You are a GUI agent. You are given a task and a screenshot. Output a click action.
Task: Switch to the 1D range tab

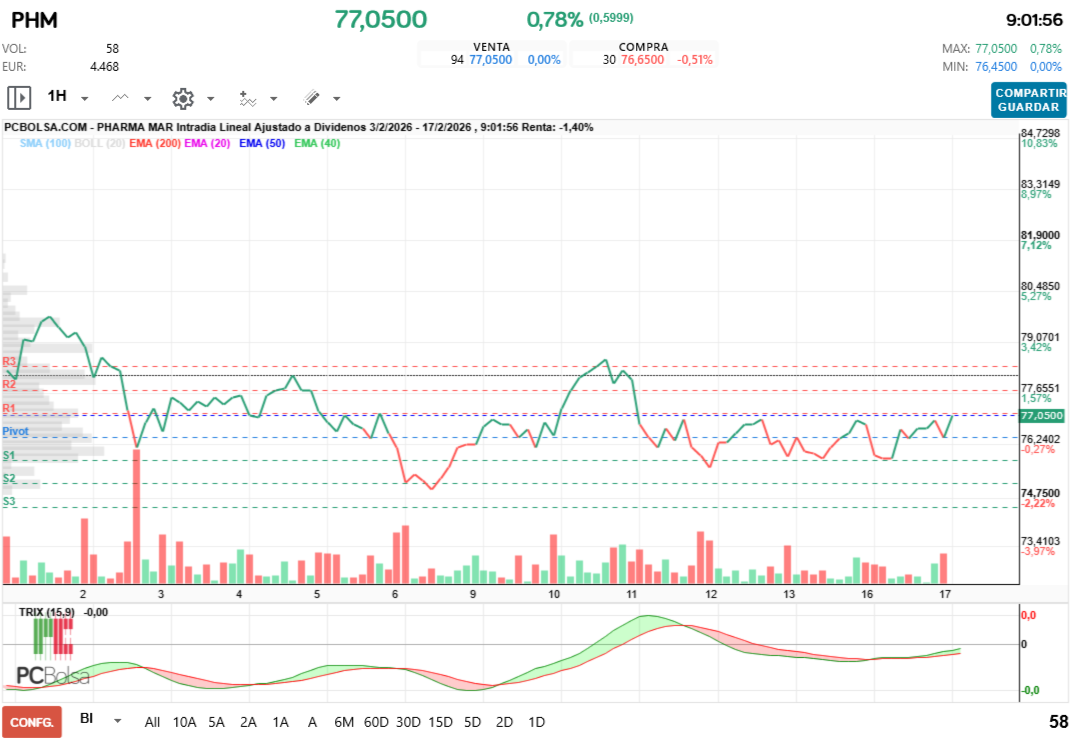point(536,721)
